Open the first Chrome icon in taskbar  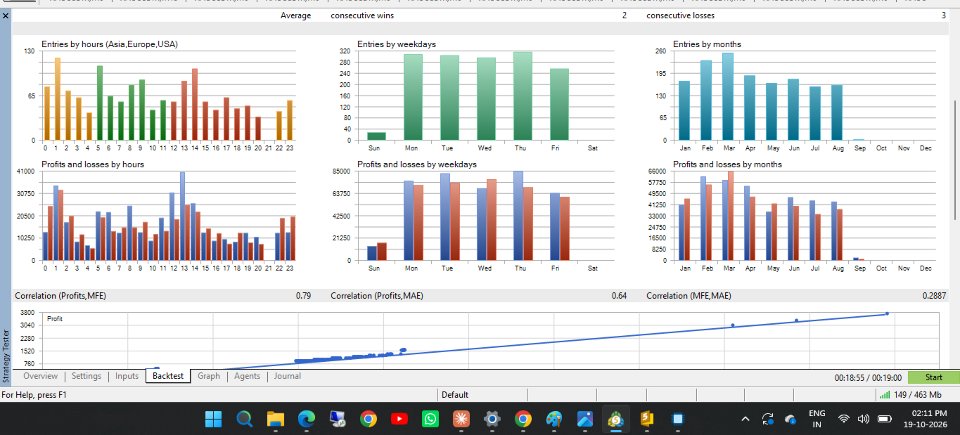[x=368, y=419]
